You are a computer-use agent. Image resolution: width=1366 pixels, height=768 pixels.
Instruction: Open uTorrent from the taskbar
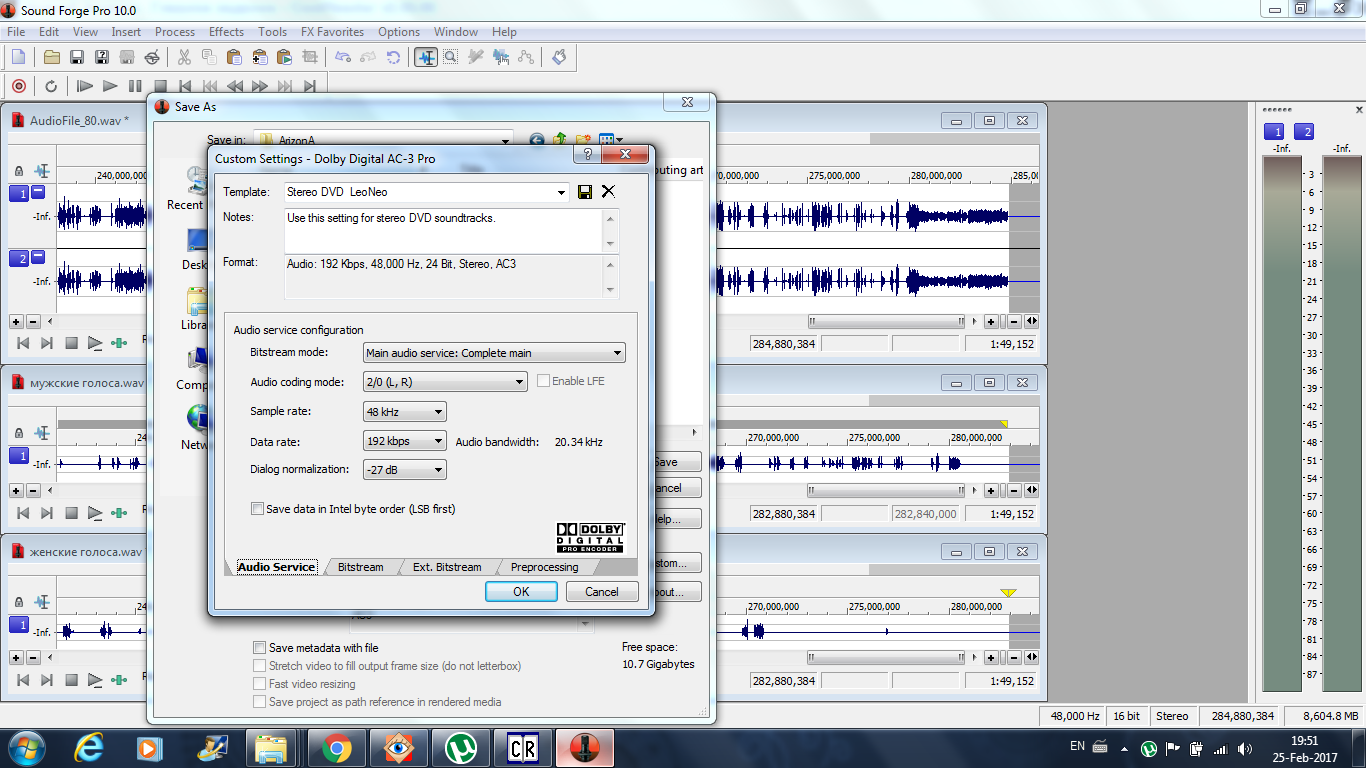[x=460, y=748]
